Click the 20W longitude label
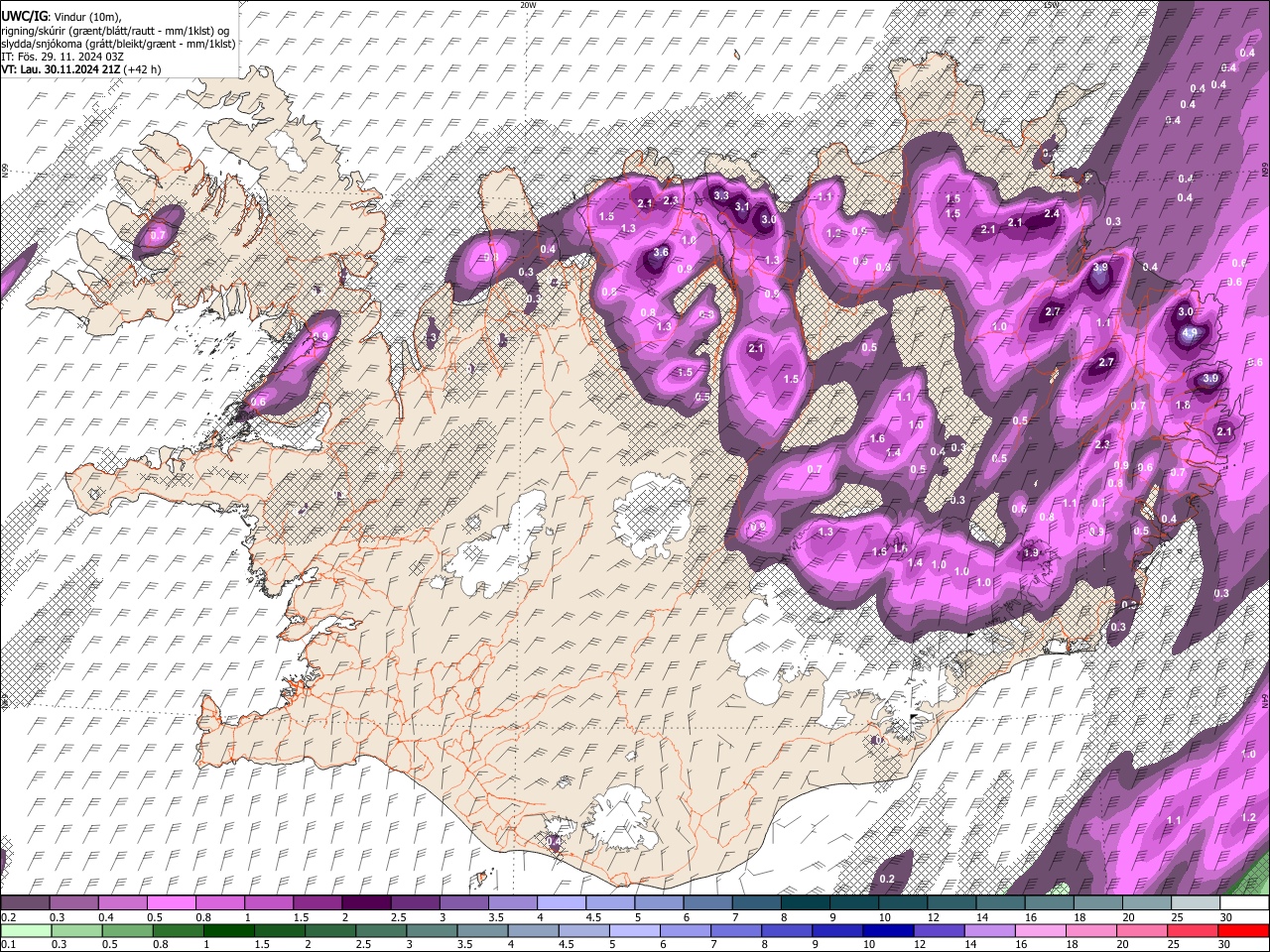This screenshot has height=952, width=1270. 528,5
